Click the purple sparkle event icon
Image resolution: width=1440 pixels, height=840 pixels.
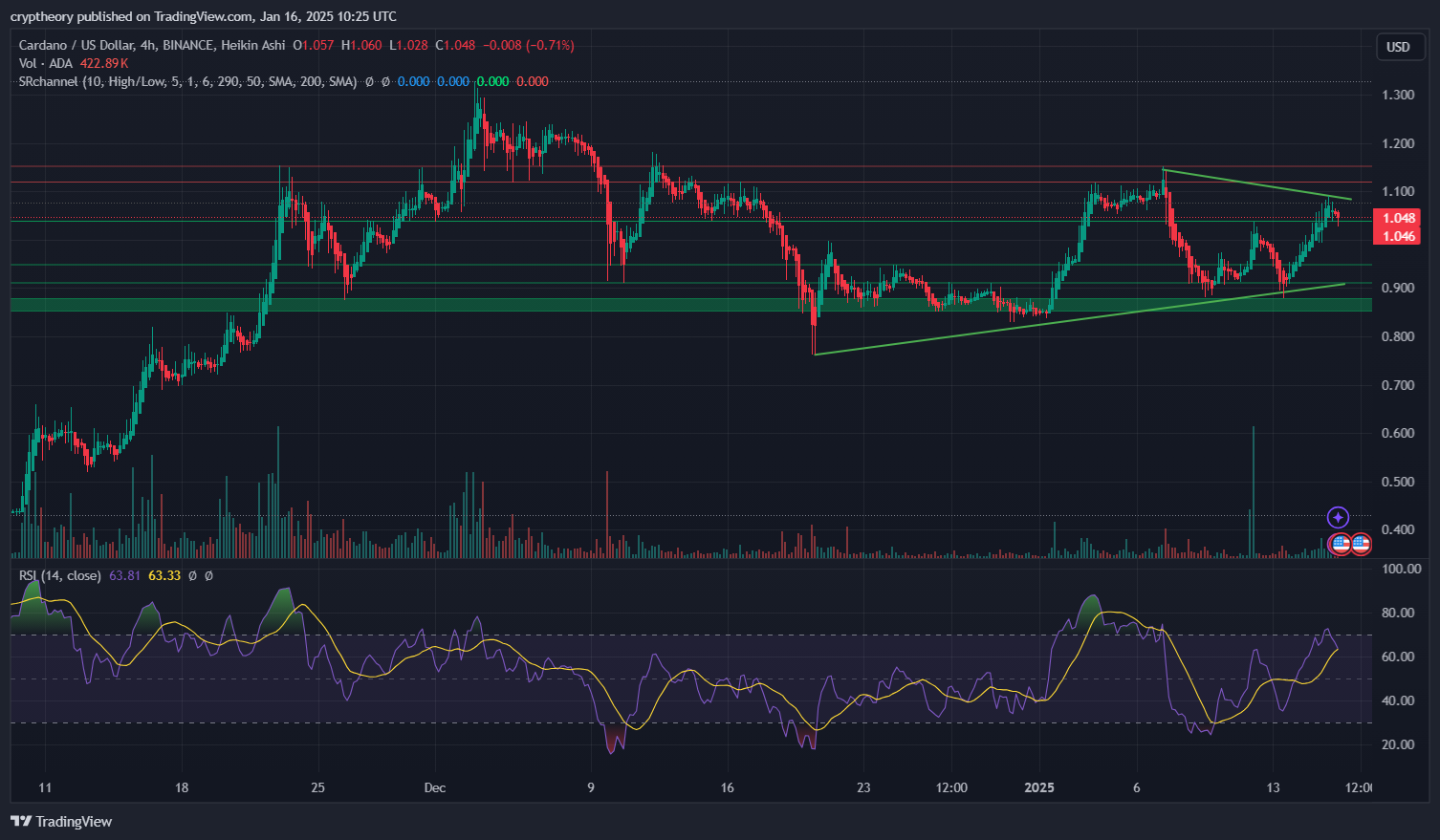(x=1338, y=518)
